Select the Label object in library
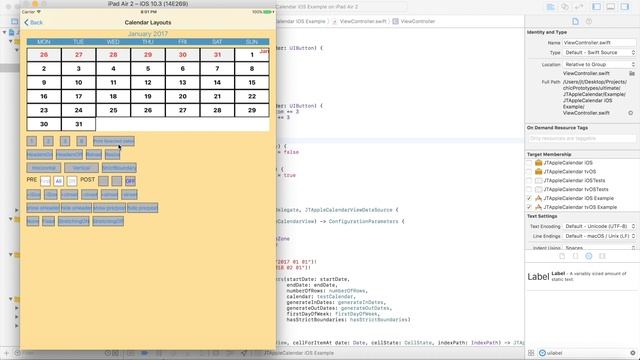 tap(582, 277)
